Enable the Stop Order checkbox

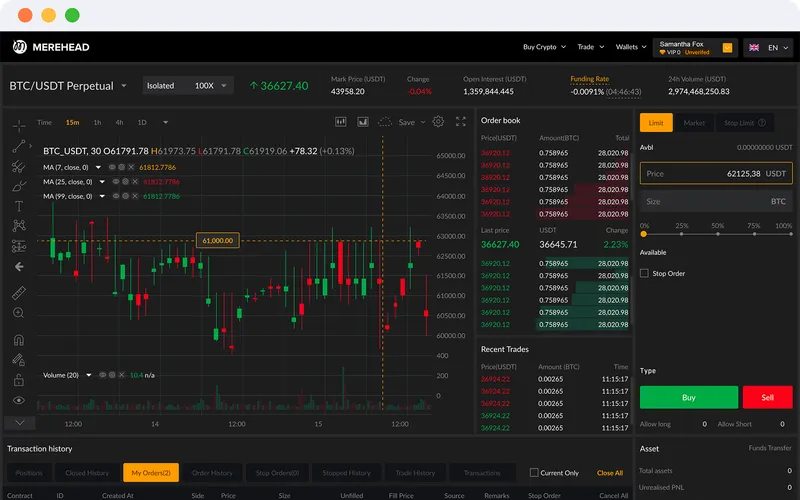point(644,273)
